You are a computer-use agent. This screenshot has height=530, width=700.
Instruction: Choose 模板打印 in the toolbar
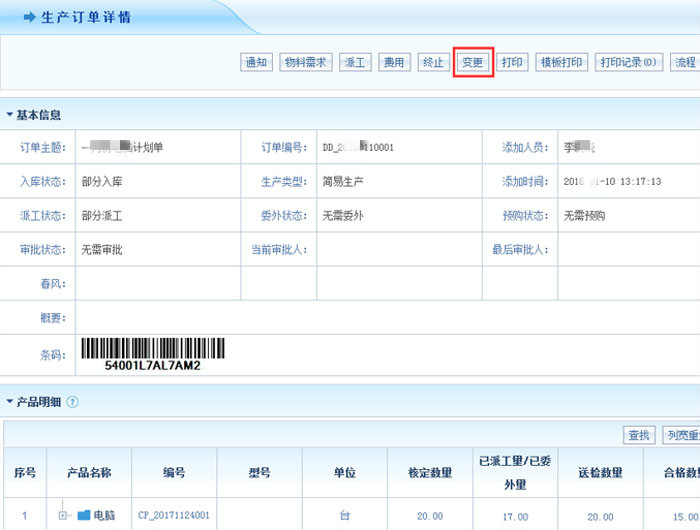562,62
